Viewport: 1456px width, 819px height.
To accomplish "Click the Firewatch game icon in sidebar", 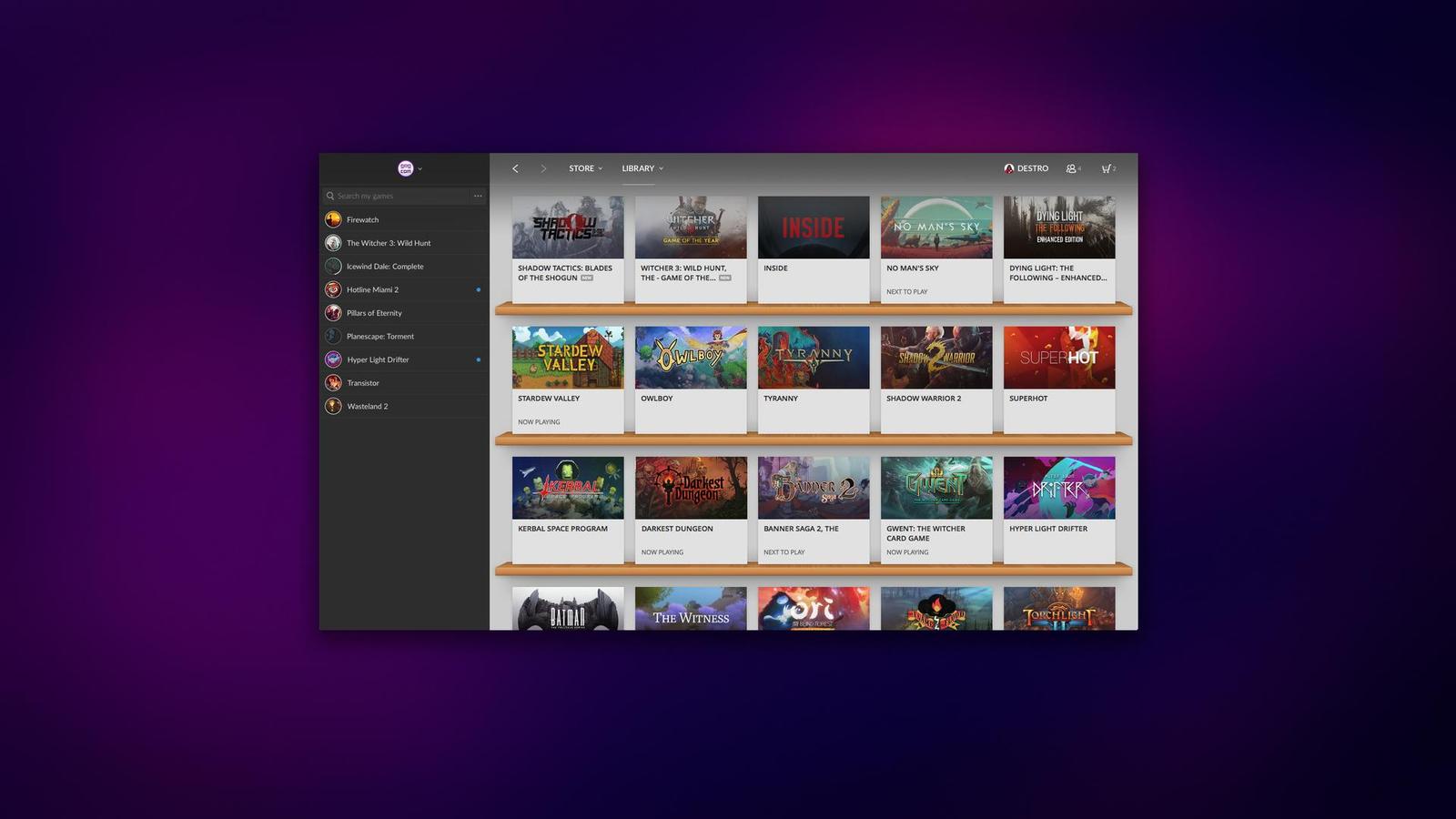I will (x=333, y=219).
